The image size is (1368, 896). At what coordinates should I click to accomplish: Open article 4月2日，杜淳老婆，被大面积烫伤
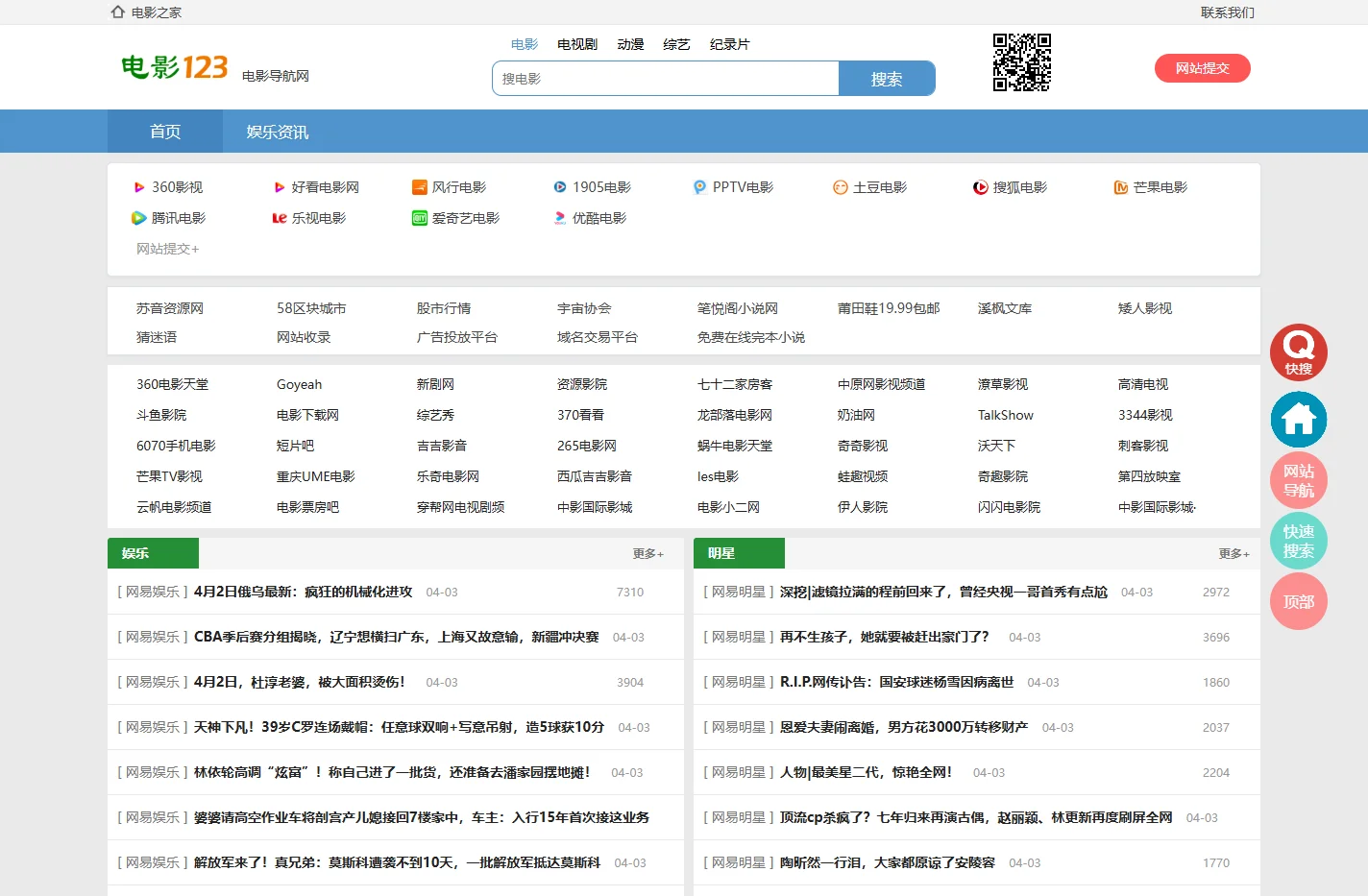pyautogui.click(x=299, y=682)
